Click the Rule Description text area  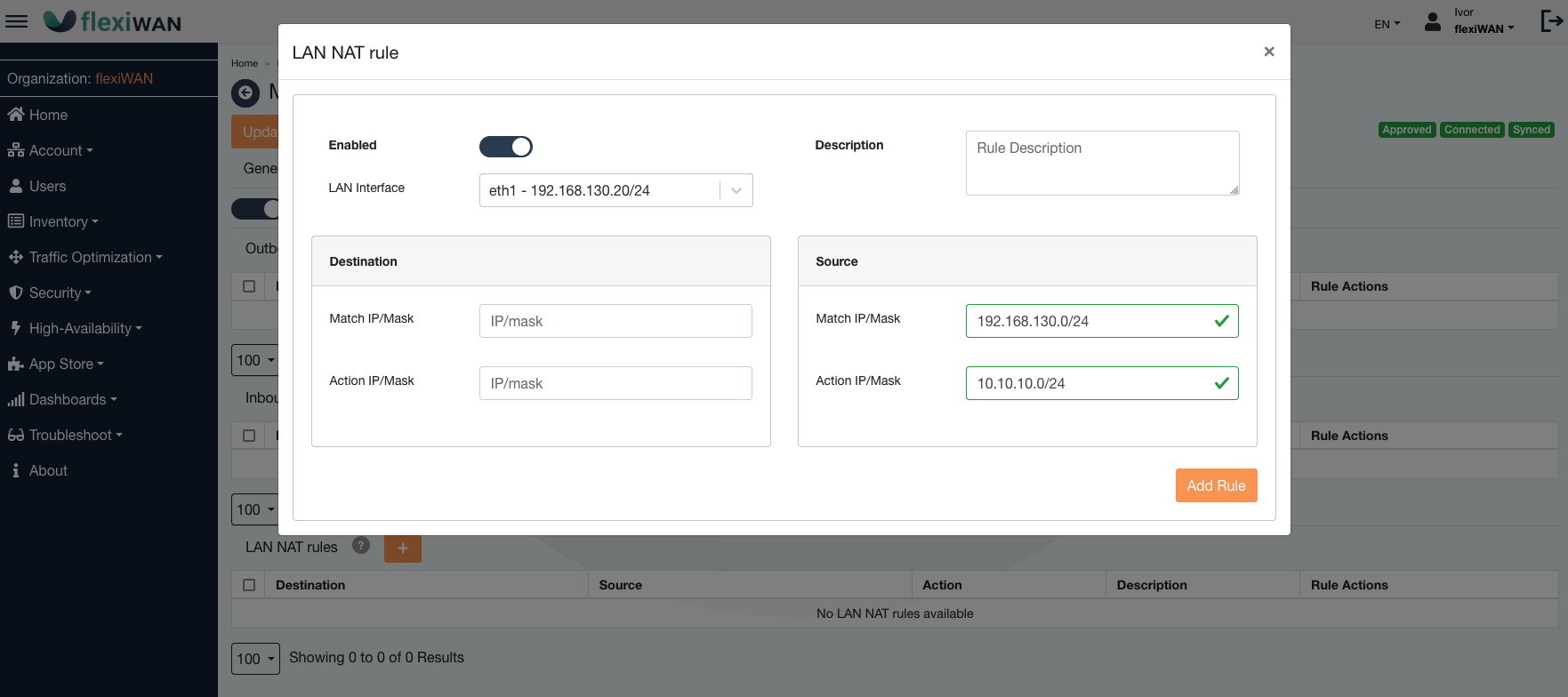[x=1101, y=163]
